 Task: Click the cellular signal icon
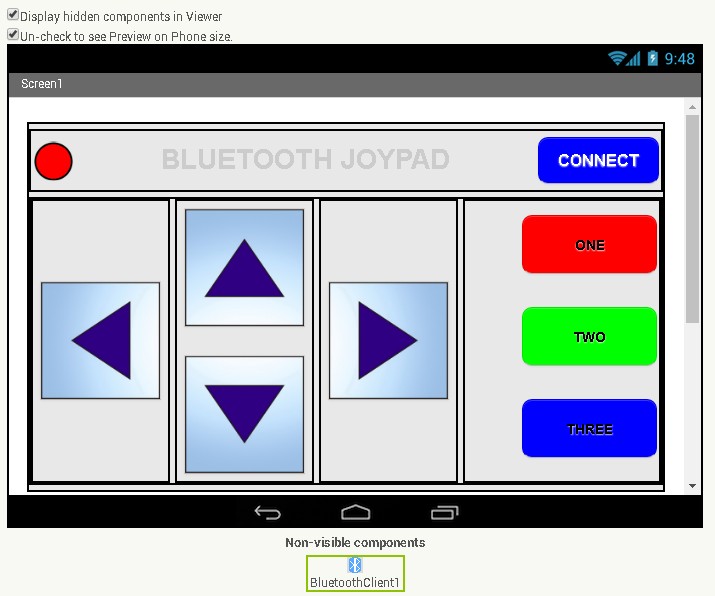click(x=633, y=58)
